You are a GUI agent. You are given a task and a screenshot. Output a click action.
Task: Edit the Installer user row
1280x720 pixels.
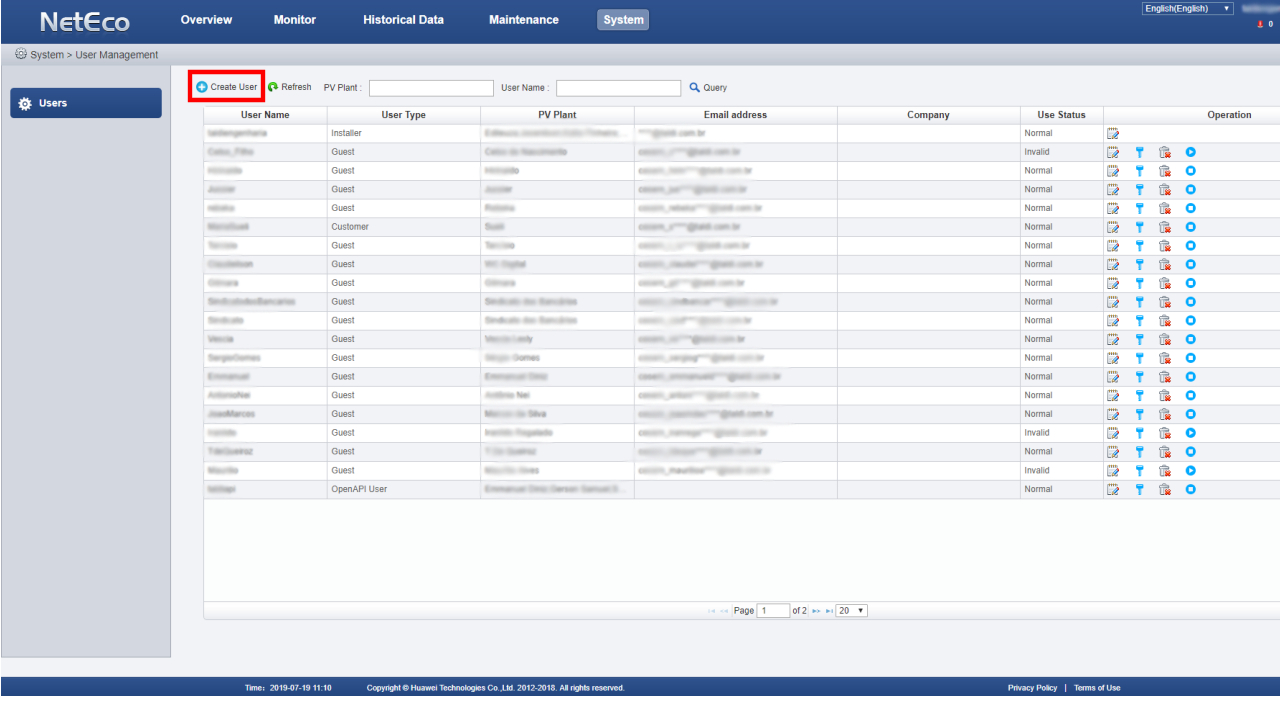[x=1112, y=133]
